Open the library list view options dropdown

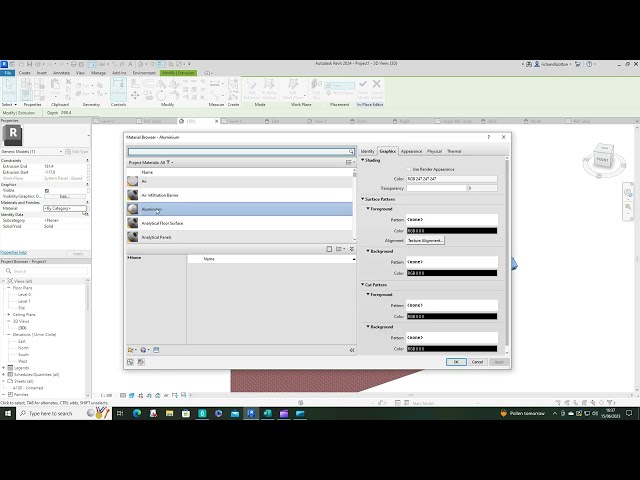coord(340,249)
